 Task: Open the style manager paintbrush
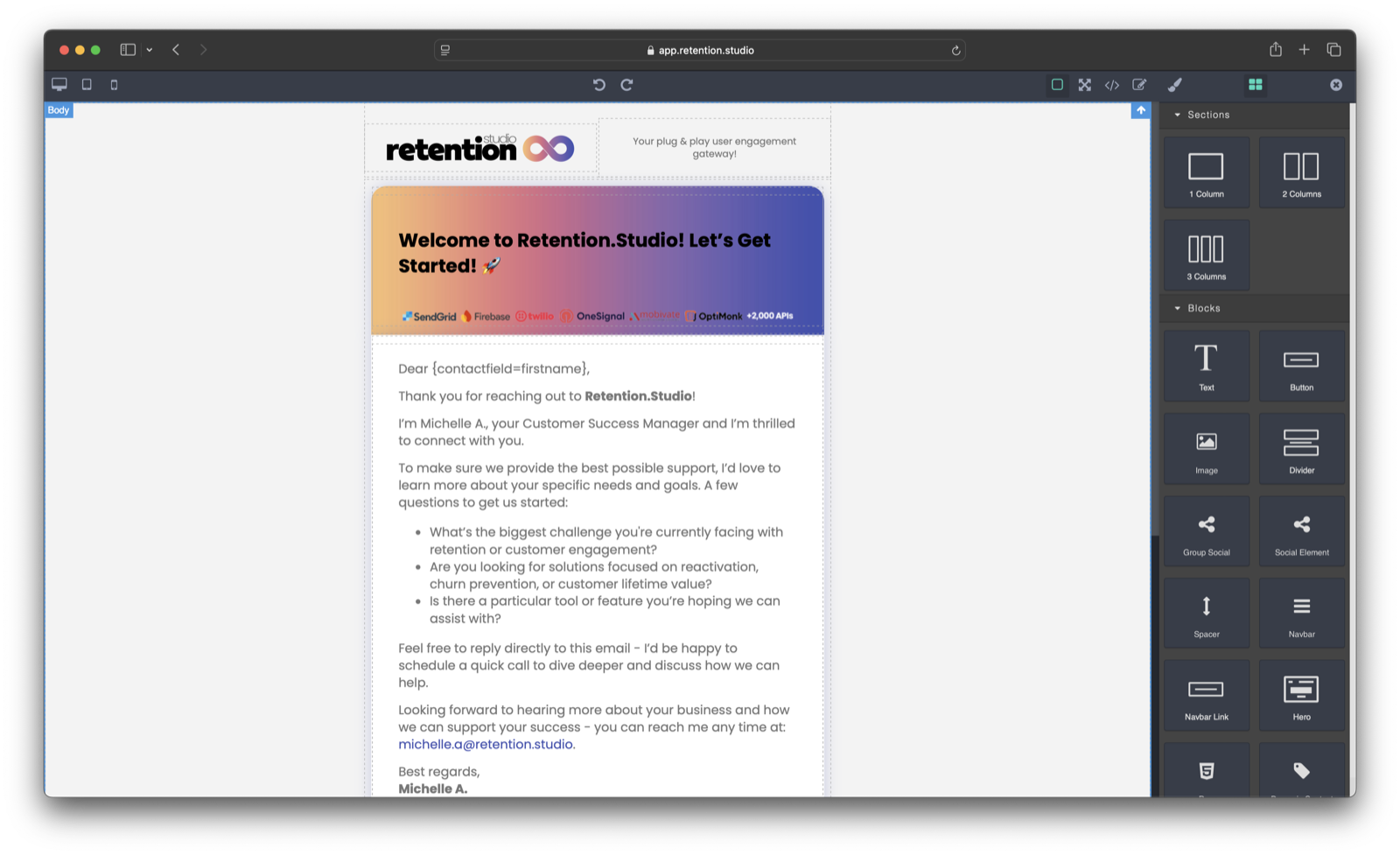point(1175,85)
